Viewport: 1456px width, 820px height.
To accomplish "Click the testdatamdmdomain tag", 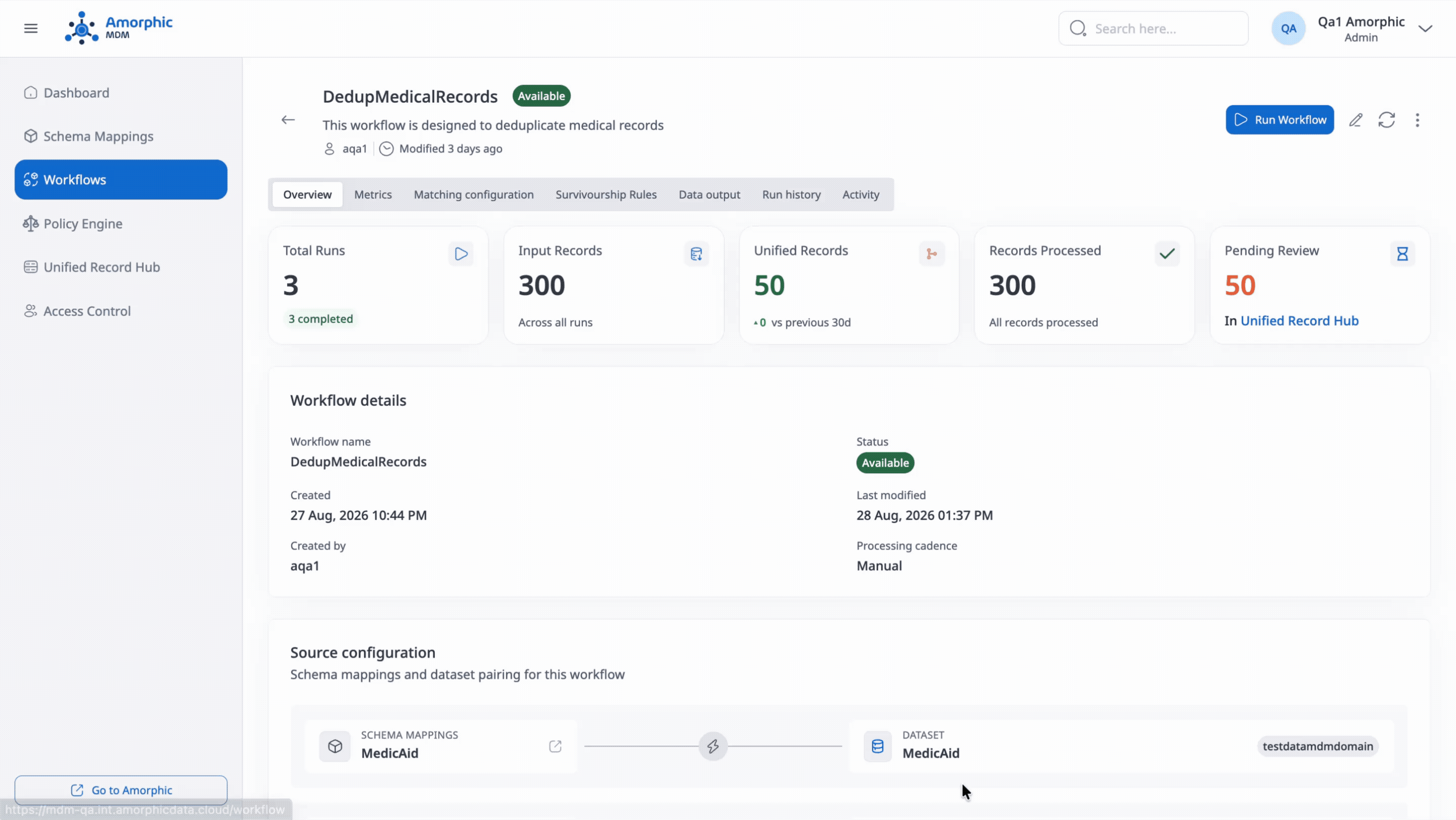I will (1317, 747).
